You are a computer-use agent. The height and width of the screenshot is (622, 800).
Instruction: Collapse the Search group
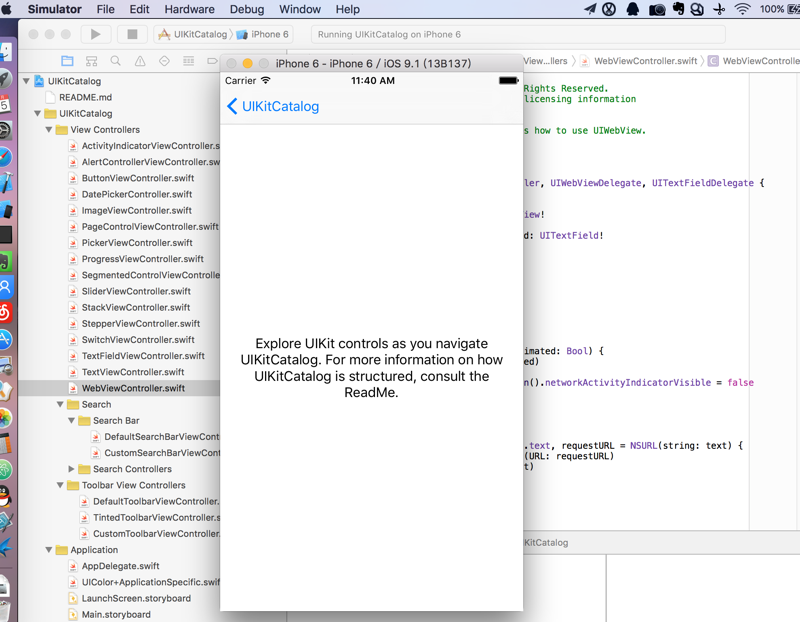point(60,404)
